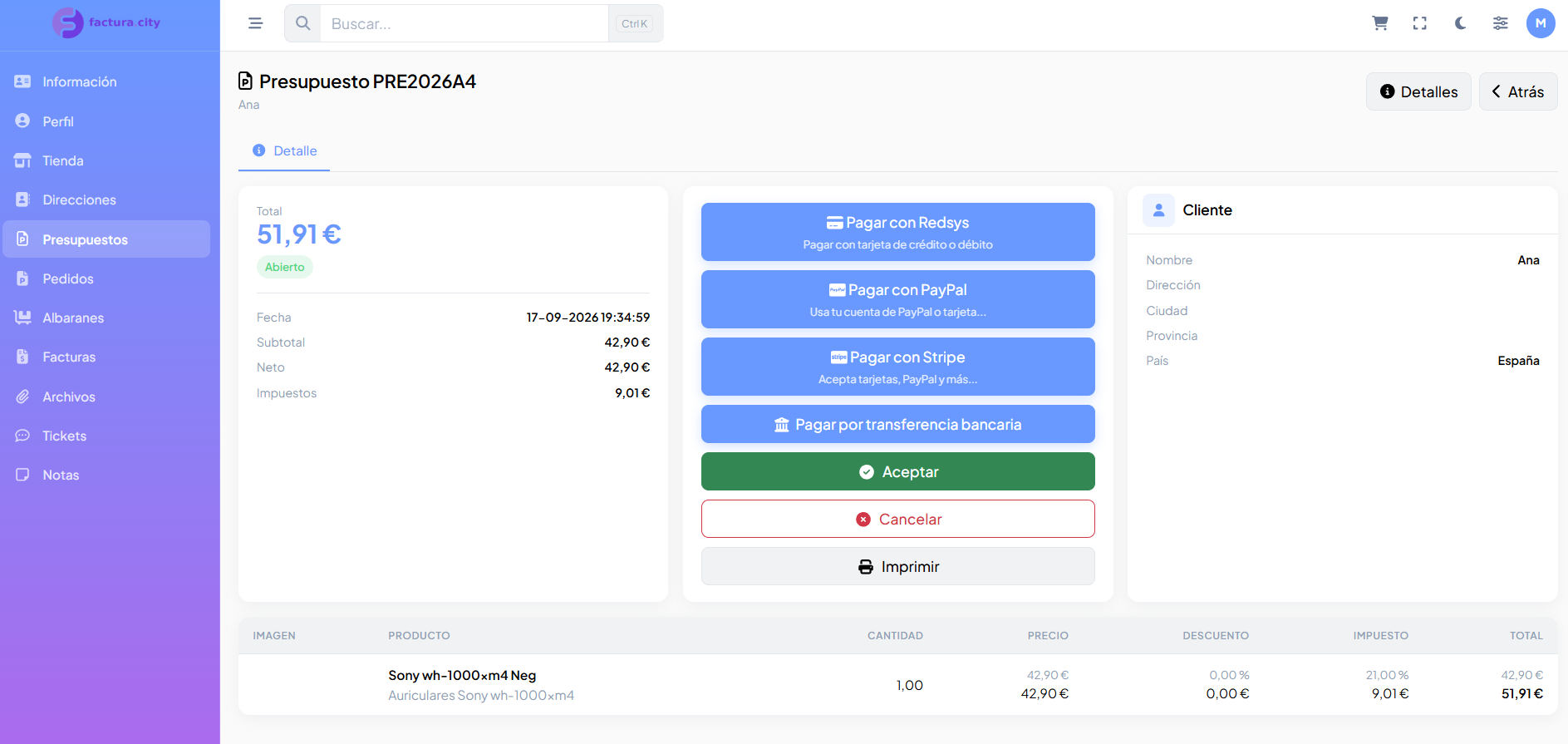Image resolution: width=1568 pixels, height=744 pixels.
Task: Choose Pagar con Stripe
Action: (x=897, y=367)
